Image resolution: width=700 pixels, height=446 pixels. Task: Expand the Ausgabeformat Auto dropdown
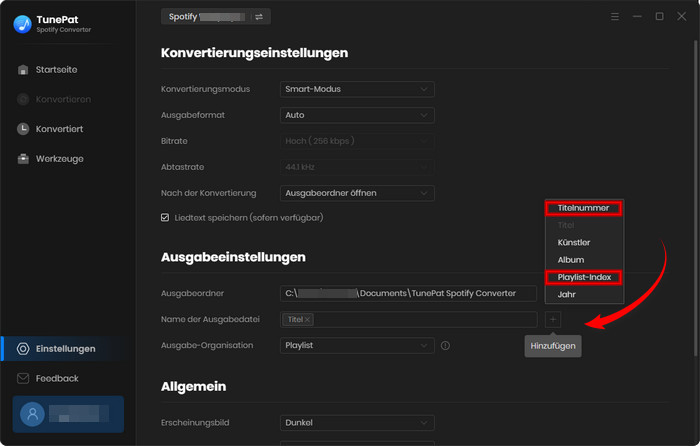tap(357, 115)
